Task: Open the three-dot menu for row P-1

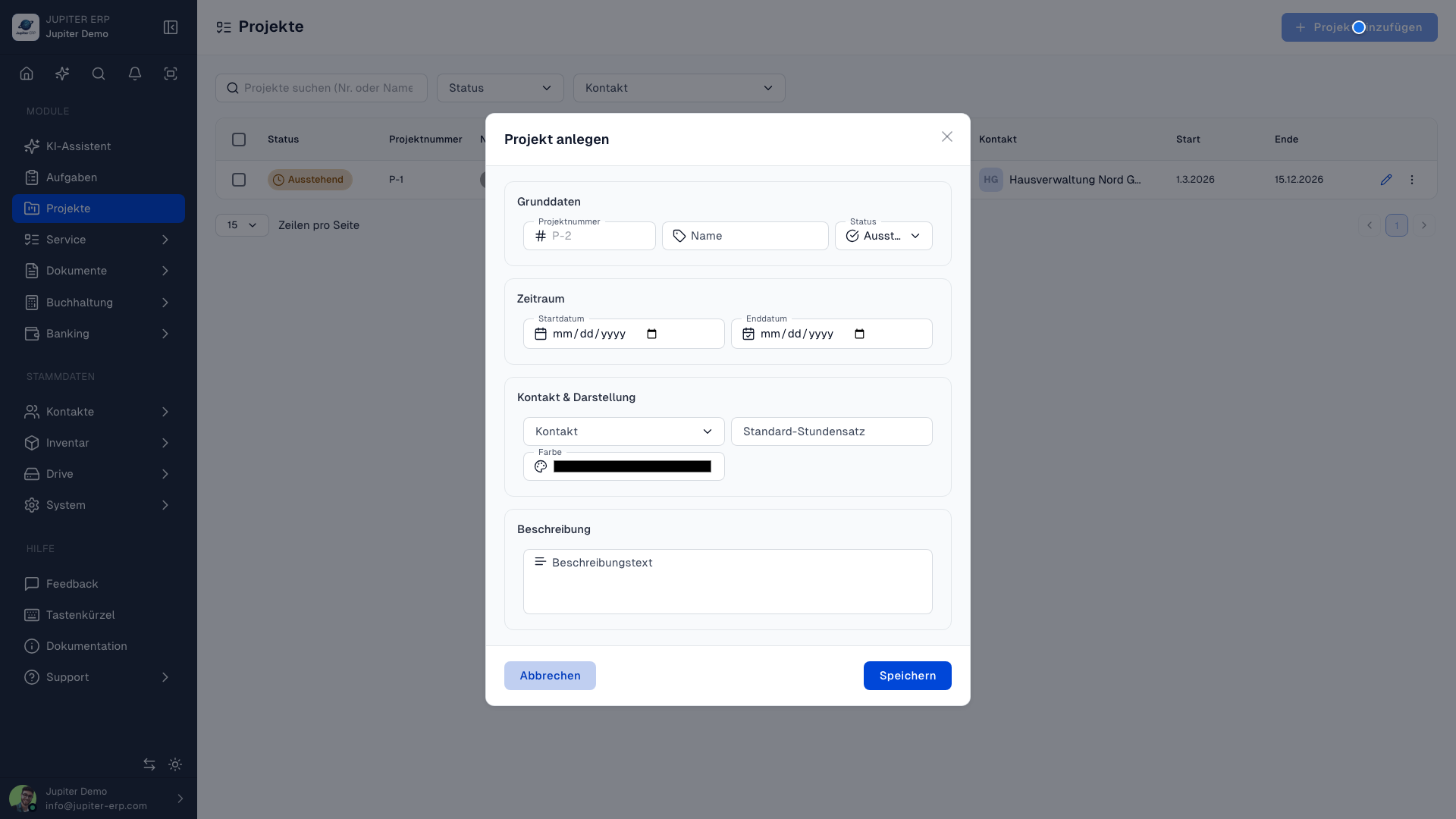Action: coord(1412,180)
